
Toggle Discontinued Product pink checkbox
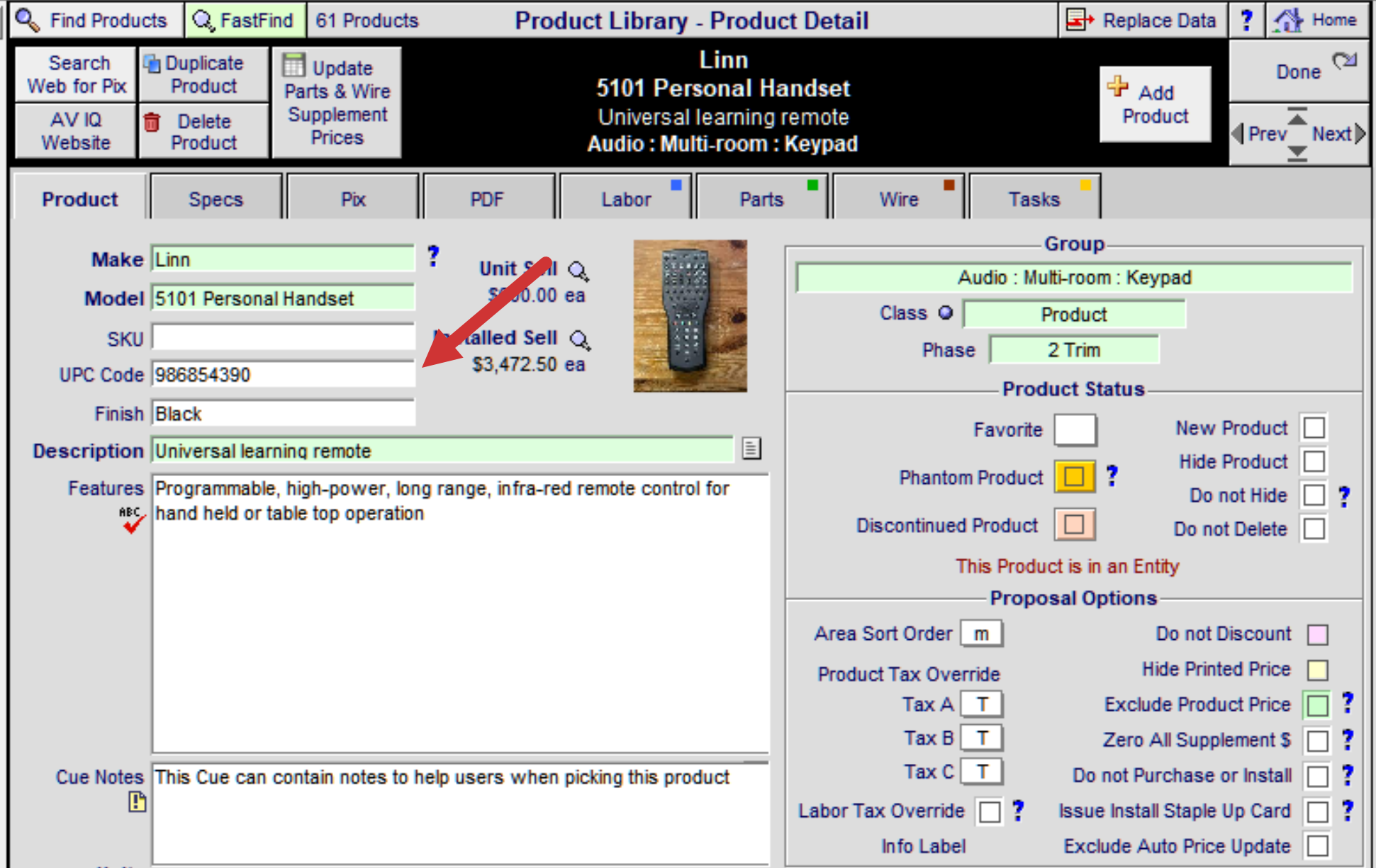click(1074, 524)
